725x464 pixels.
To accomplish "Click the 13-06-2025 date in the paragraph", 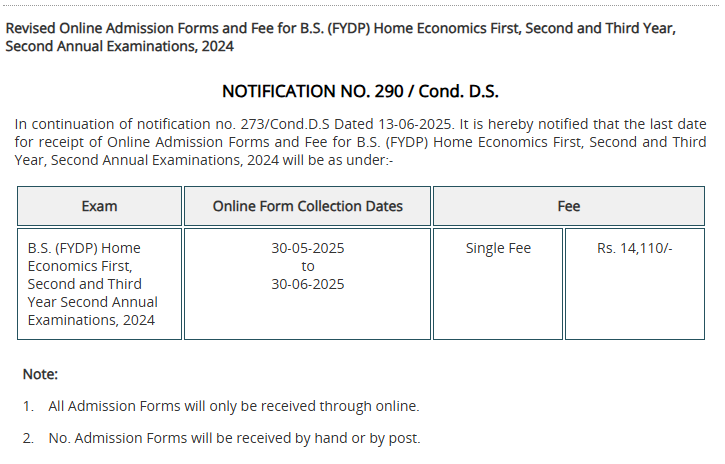I will 416,124.
